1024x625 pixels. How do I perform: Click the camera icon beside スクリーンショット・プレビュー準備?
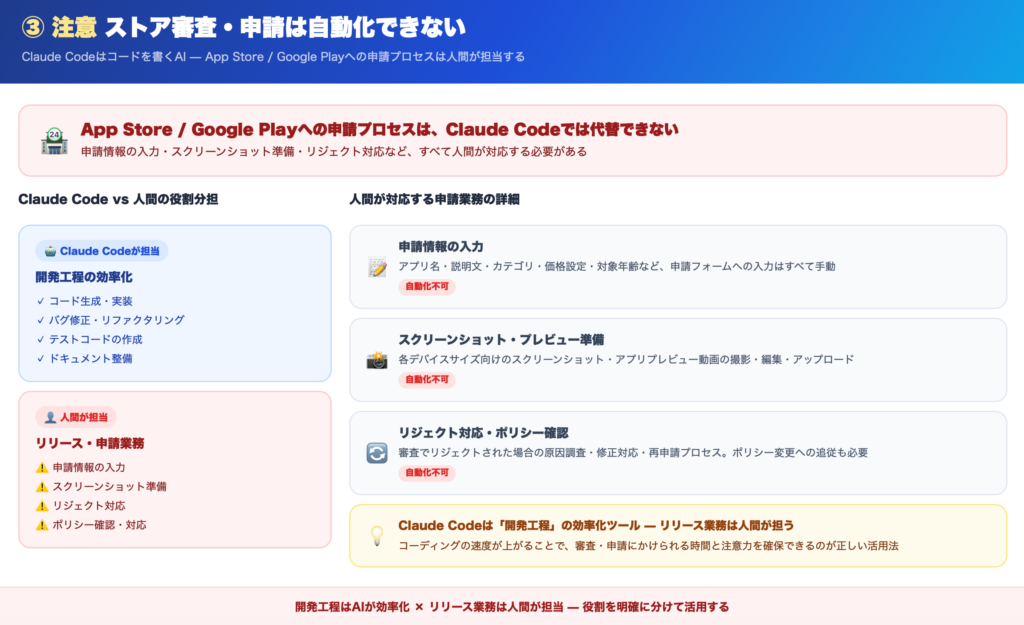click(377, 360)
